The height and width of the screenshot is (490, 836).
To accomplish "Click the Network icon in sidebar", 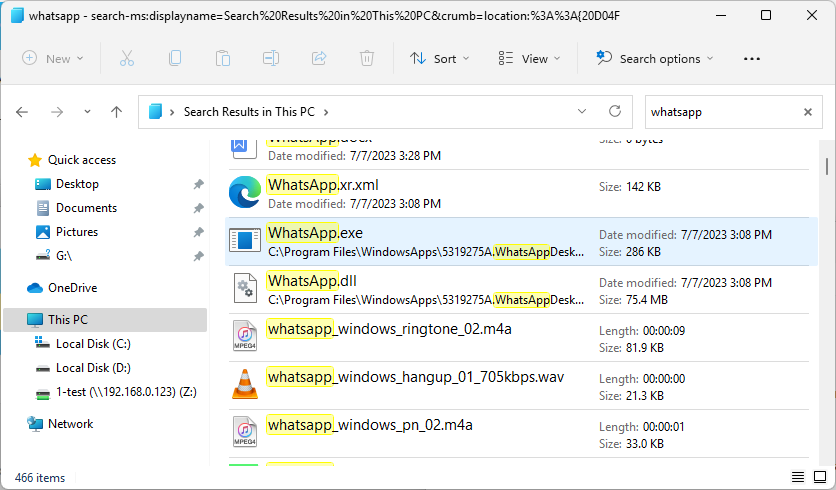I will 35,424.
